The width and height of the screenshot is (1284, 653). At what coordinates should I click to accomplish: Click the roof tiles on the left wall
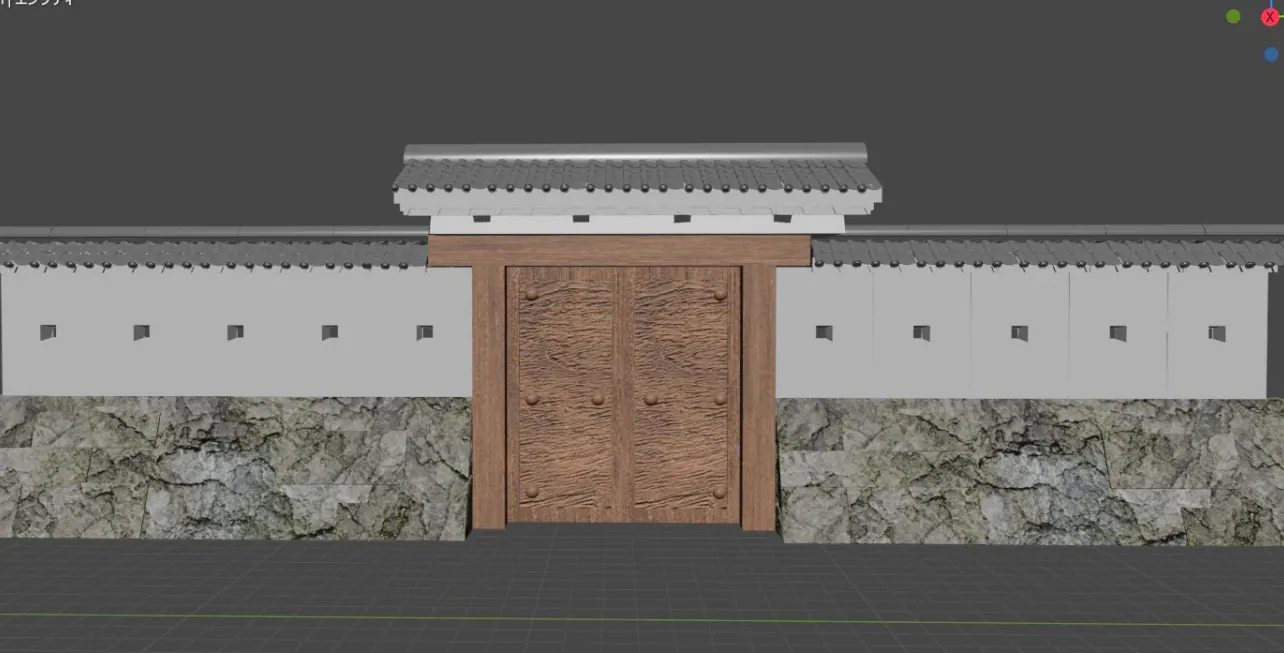click(x=215, y=254)
